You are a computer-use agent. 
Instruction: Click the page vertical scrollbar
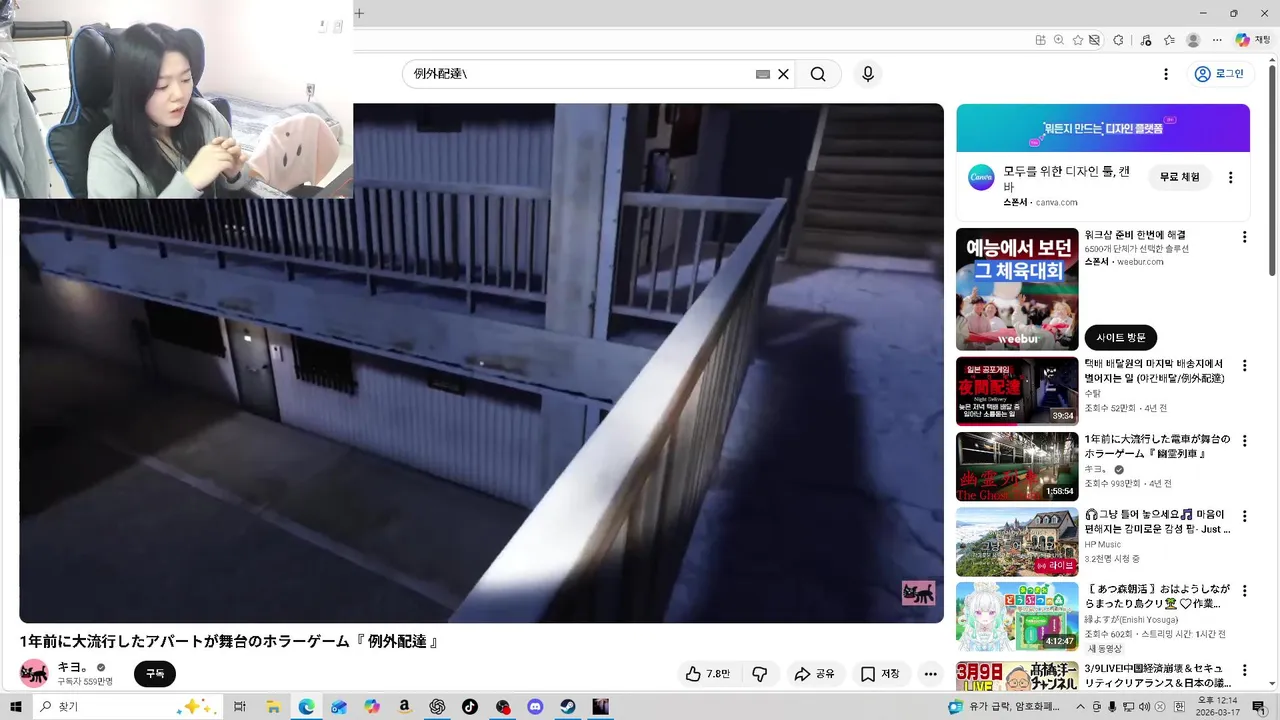coord(1273,170)
